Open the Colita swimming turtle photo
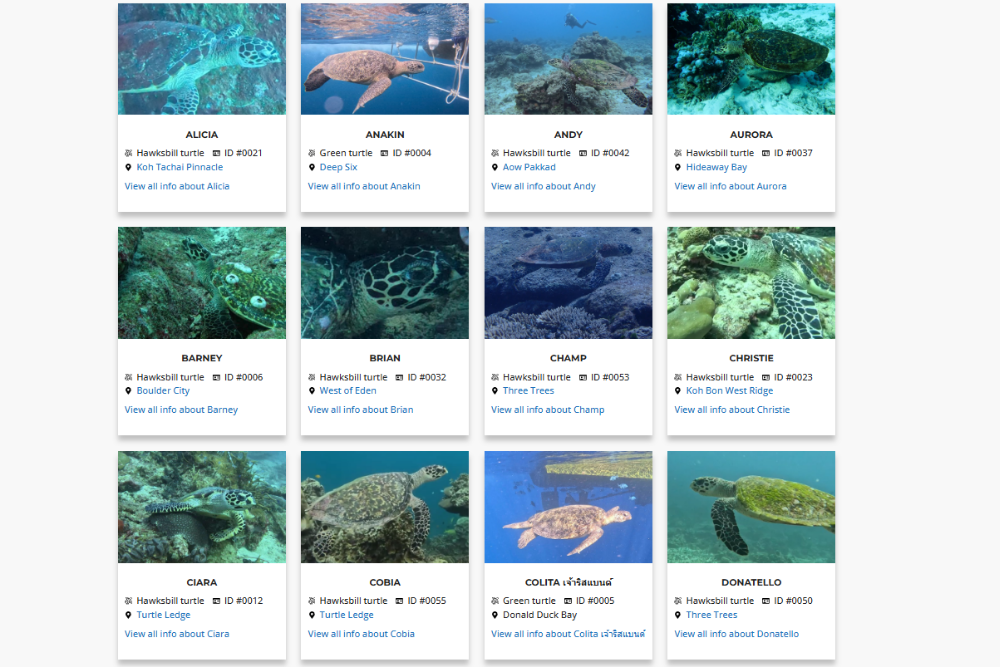Screen dimensions: 1000x667 (568, 507)
